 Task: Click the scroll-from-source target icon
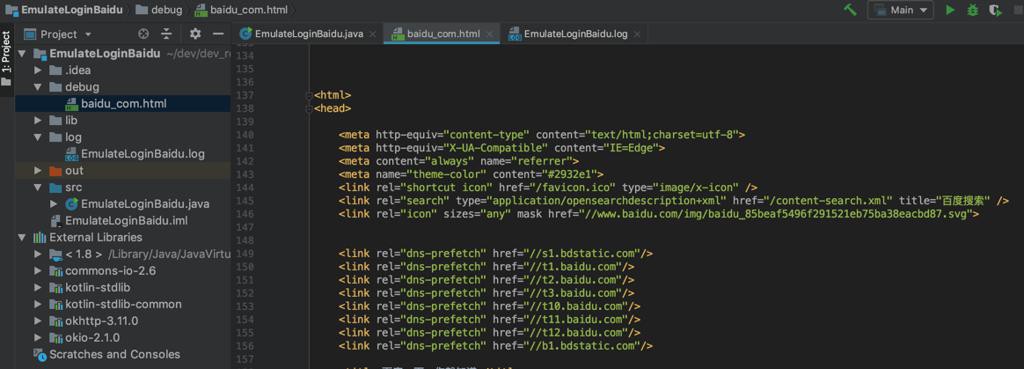(144, 34)
